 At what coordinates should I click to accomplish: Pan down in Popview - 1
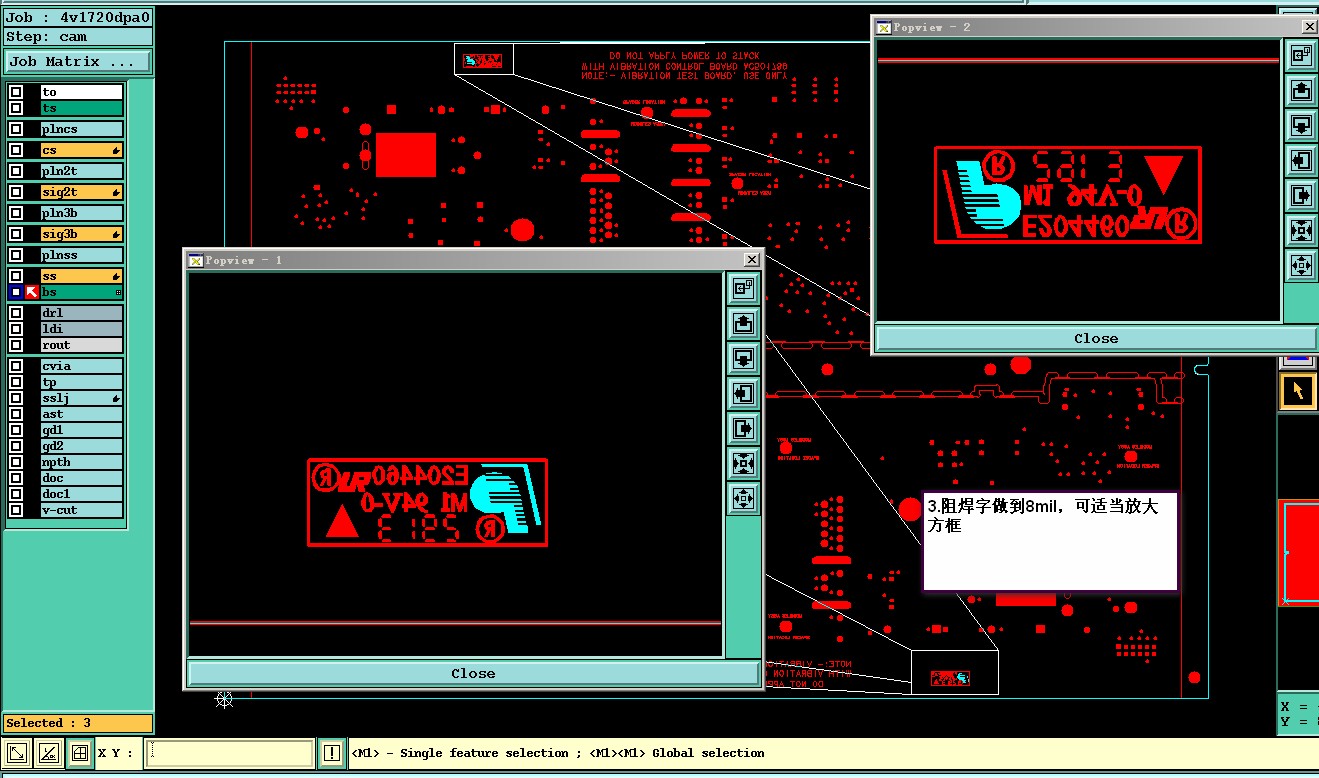pyautogui.click(x=743, y=358)
